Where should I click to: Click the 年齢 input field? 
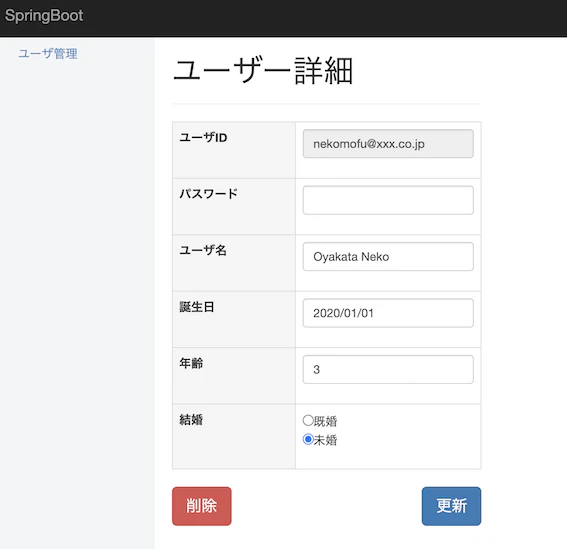pos(388,369)
